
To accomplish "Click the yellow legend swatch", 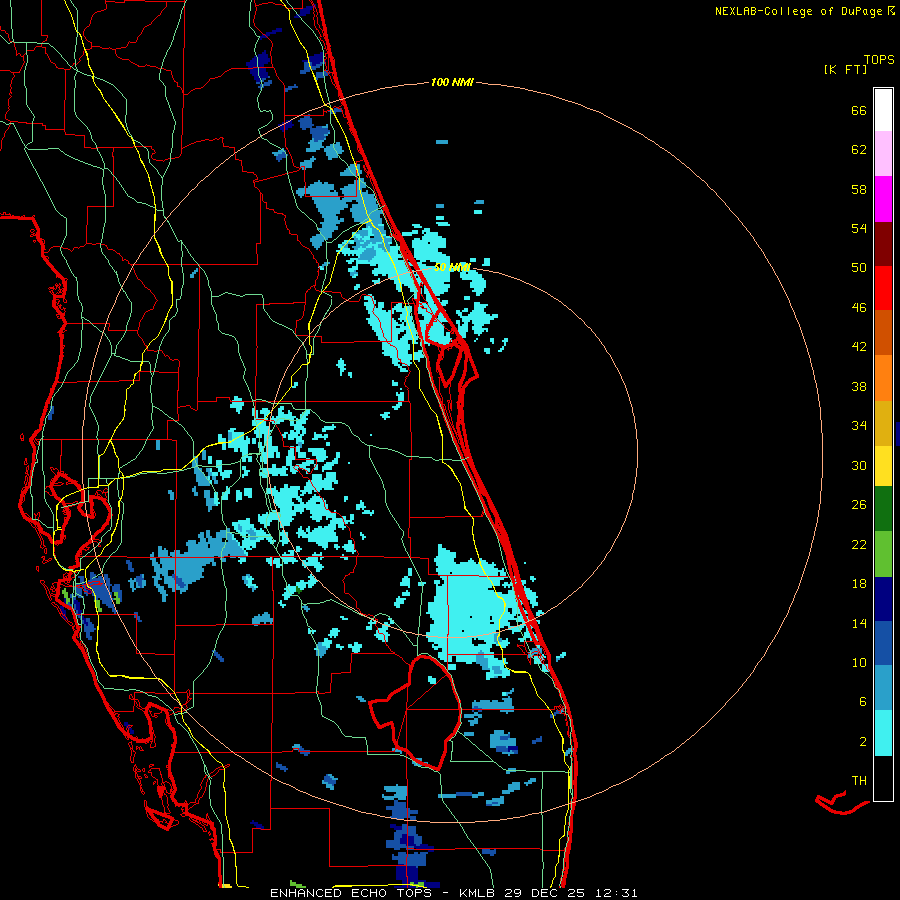I will [x=883, y=466].
